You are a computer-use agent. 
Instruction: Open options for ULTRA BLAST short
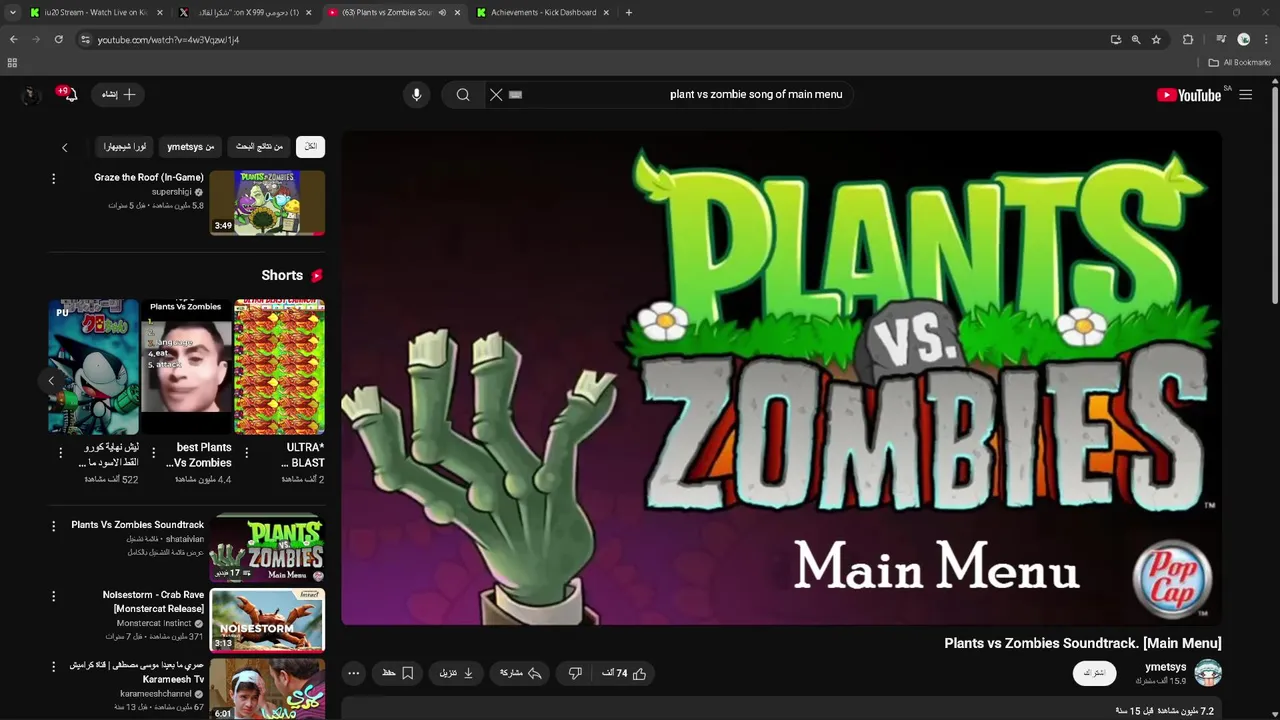(x=246, y=453)
